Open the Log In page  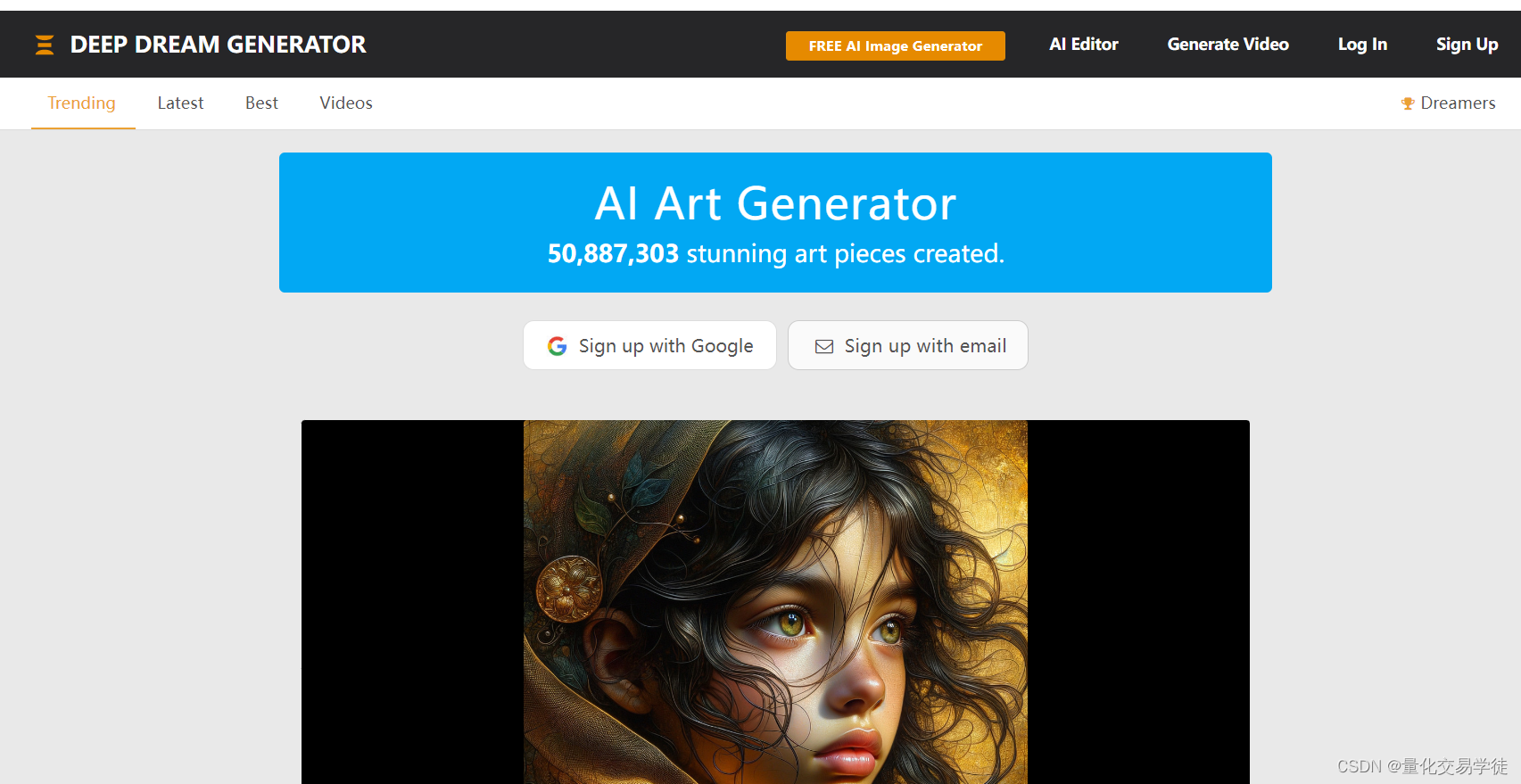(1362, 45)
